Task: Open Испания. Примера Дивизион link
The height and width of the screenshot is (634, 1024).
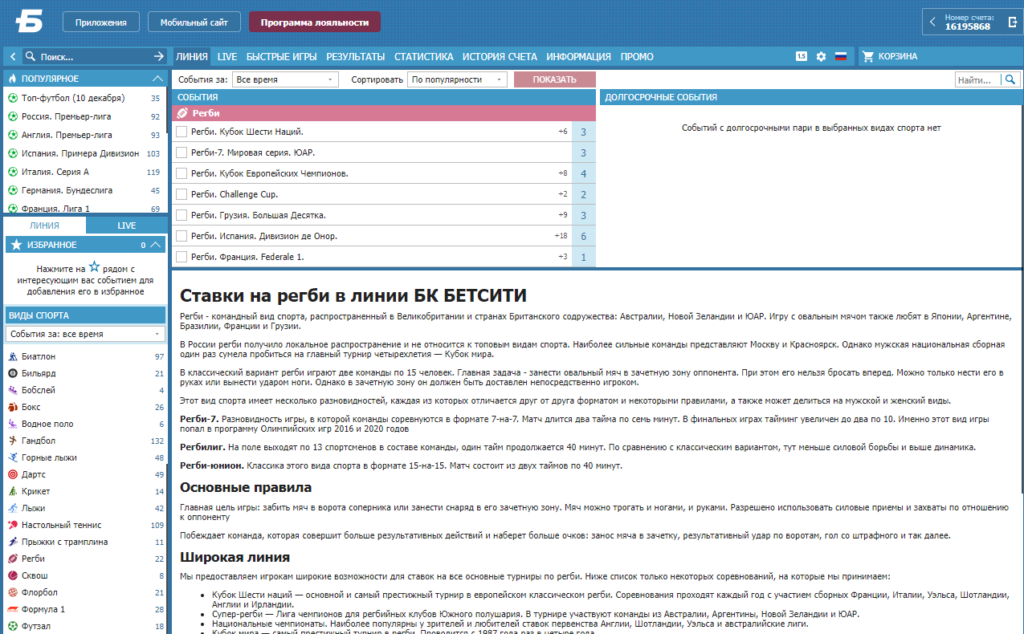Action: (80, 153)
